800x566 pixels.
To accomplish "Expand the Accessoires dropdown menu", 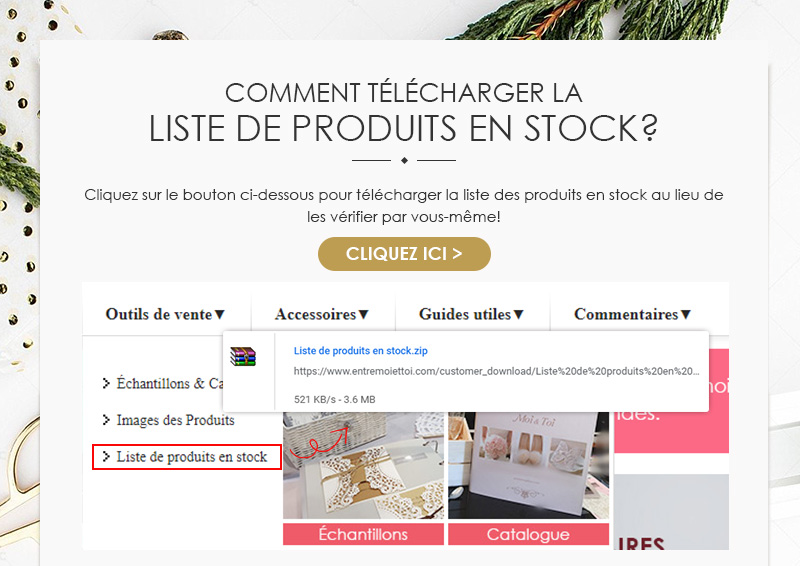I will (321, 314).
